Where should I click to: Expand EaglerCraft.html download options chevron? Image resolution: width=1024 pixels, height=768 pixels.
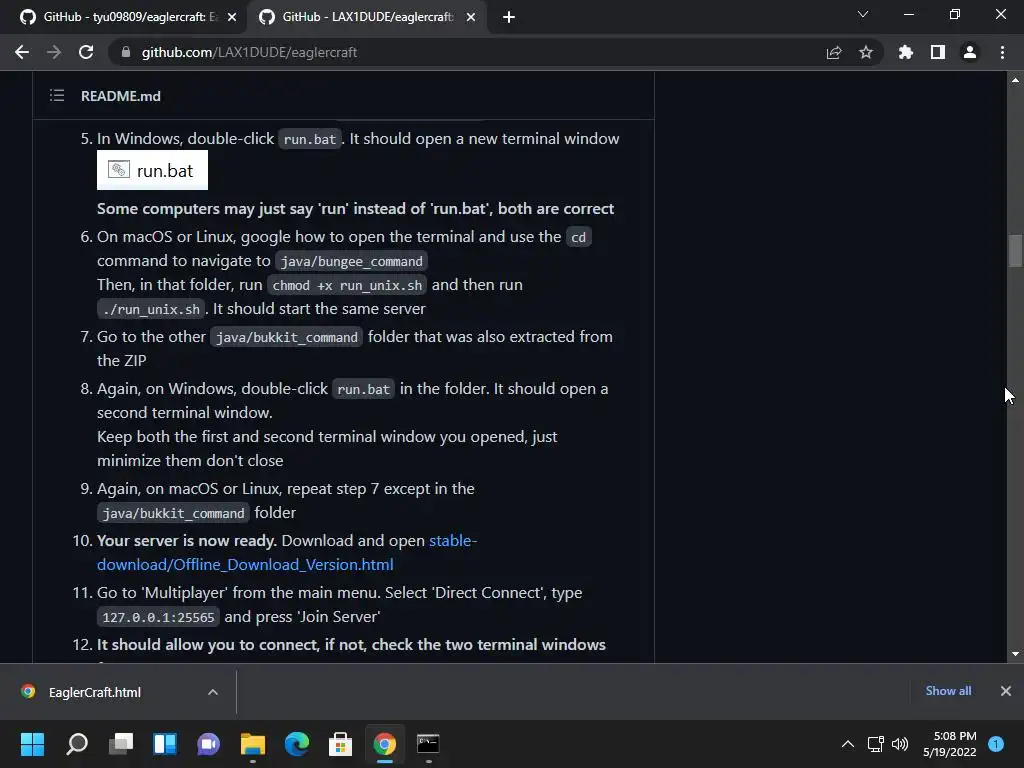click(213, 692)
